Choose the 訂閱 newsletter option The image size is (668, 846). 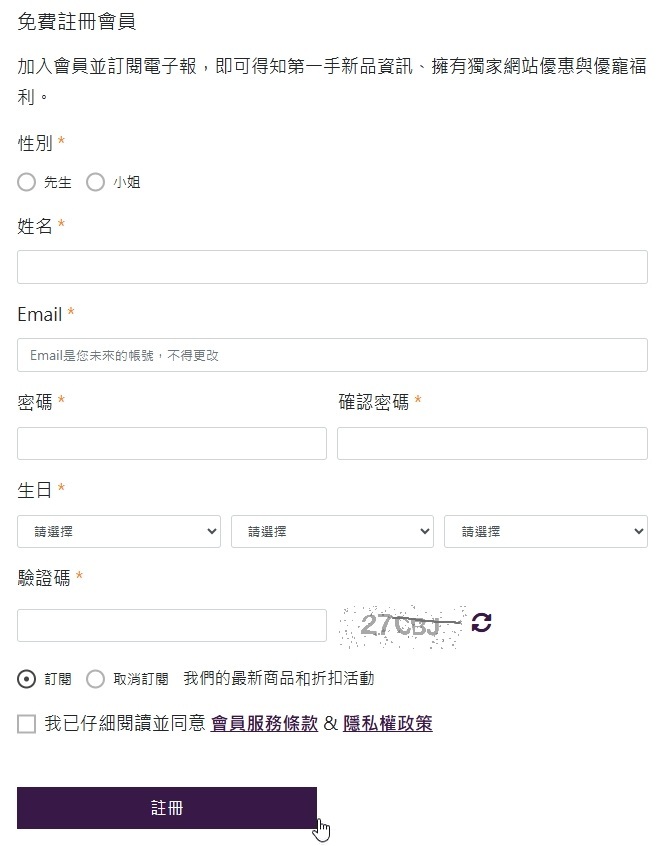27,679
